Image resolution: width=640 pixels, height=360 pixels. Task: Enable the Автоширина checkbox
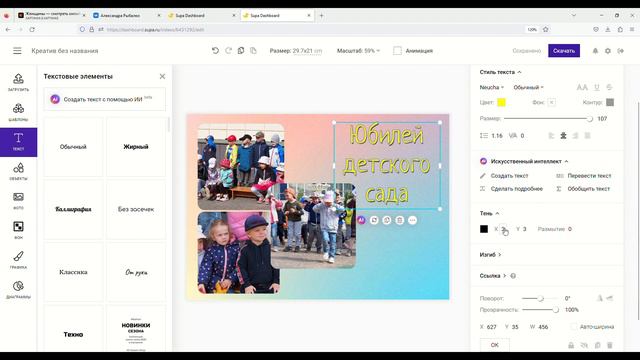click(x=574, y=327)
